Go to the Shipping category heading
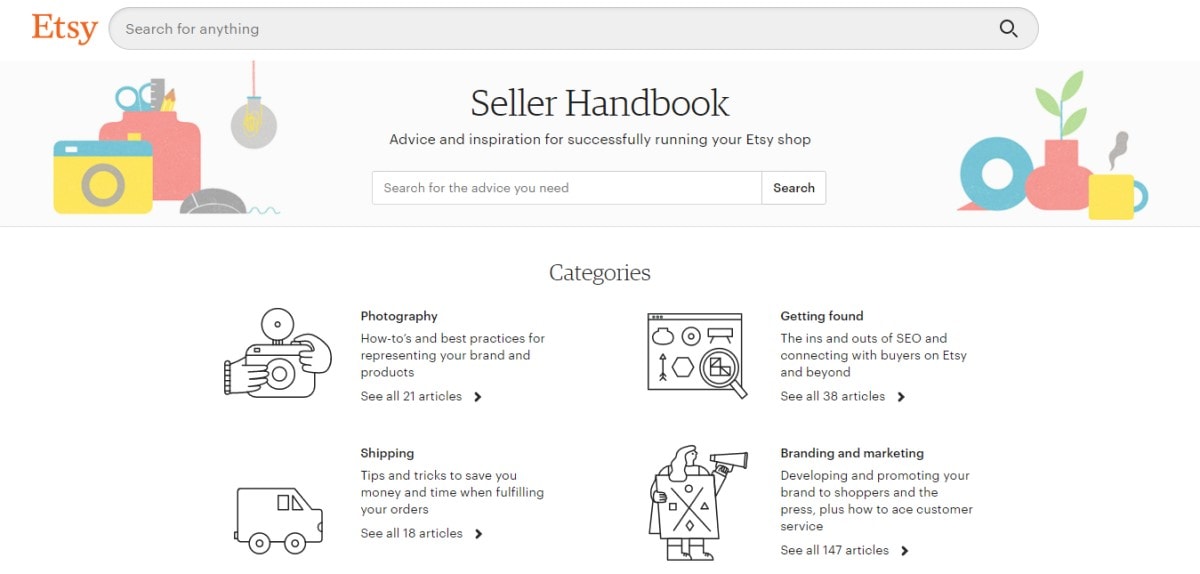 pyautogui.click(x=387, y=453)
